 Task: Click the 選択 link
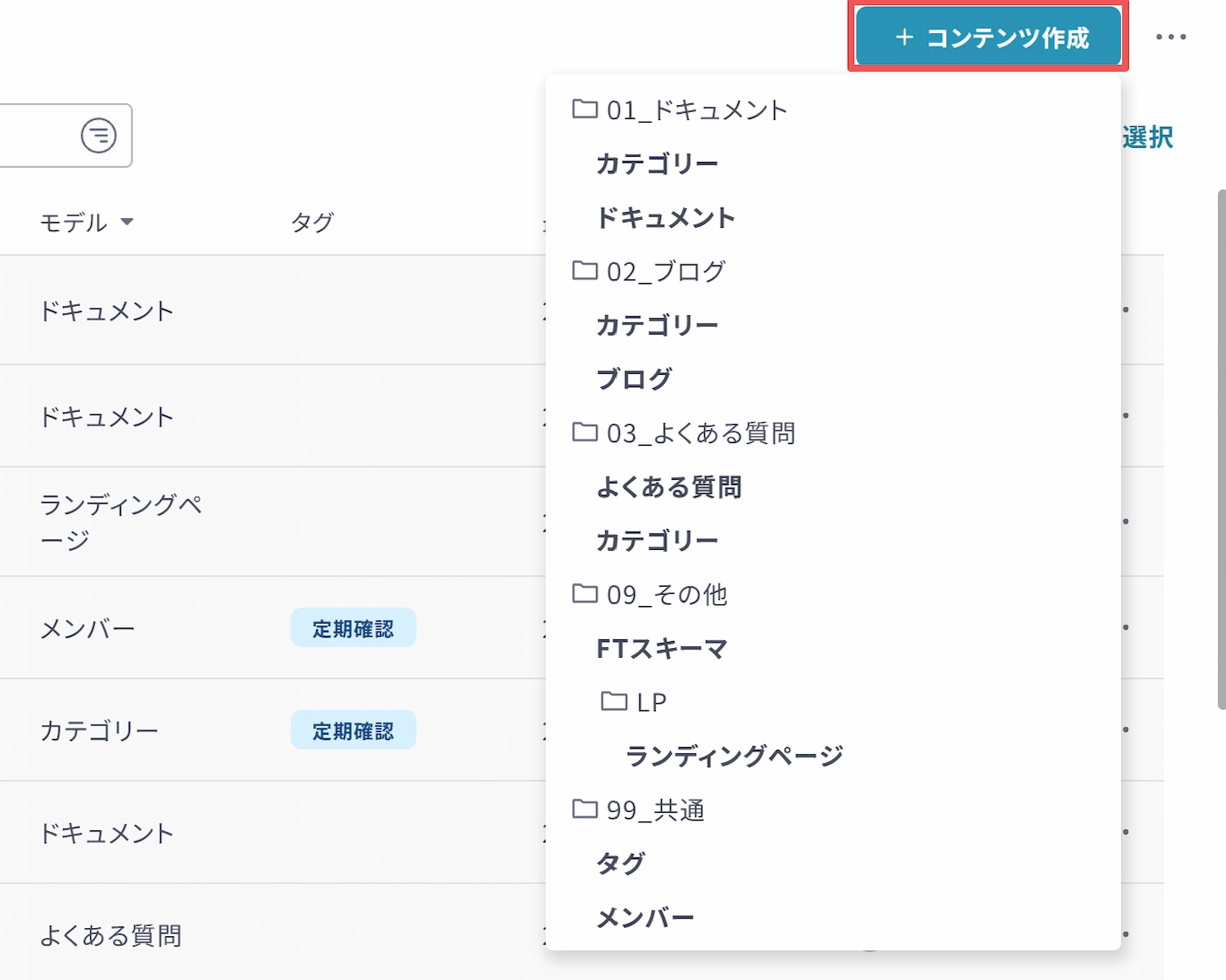pyautogui.click(x=1147, y=137)
